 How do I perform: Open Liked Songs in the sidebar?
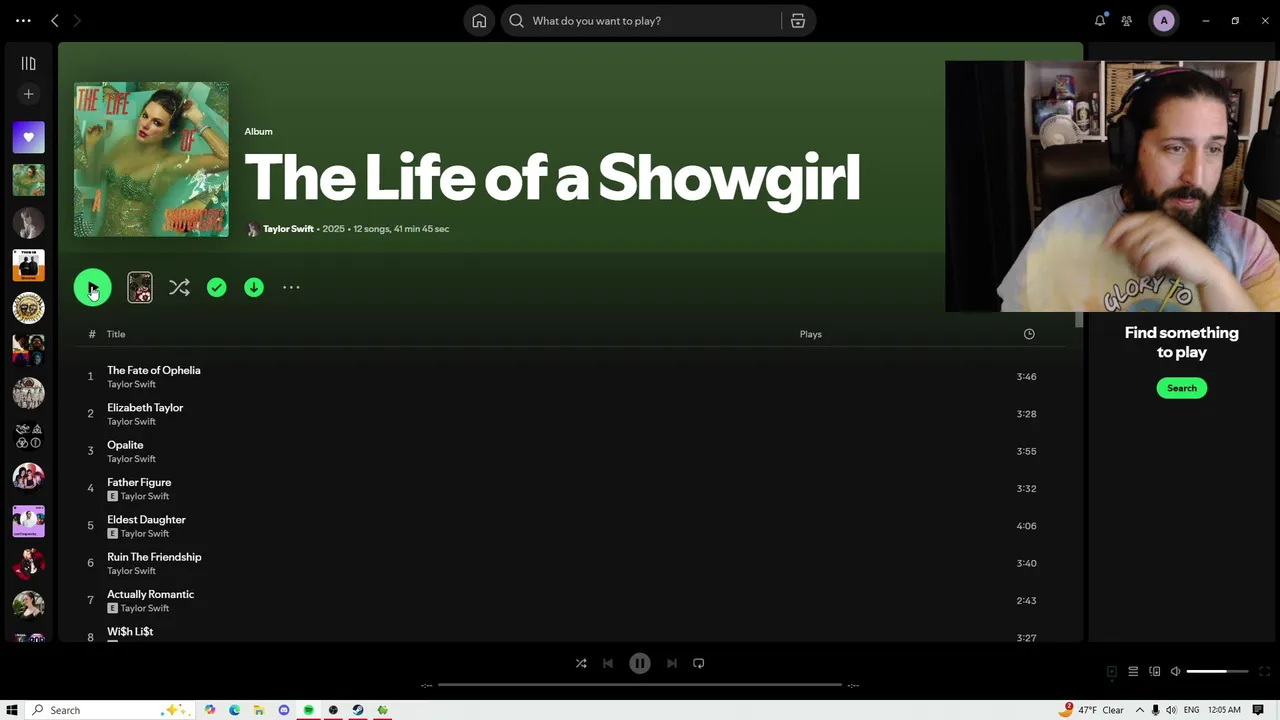pyautogui.click(x=28, y=137)
